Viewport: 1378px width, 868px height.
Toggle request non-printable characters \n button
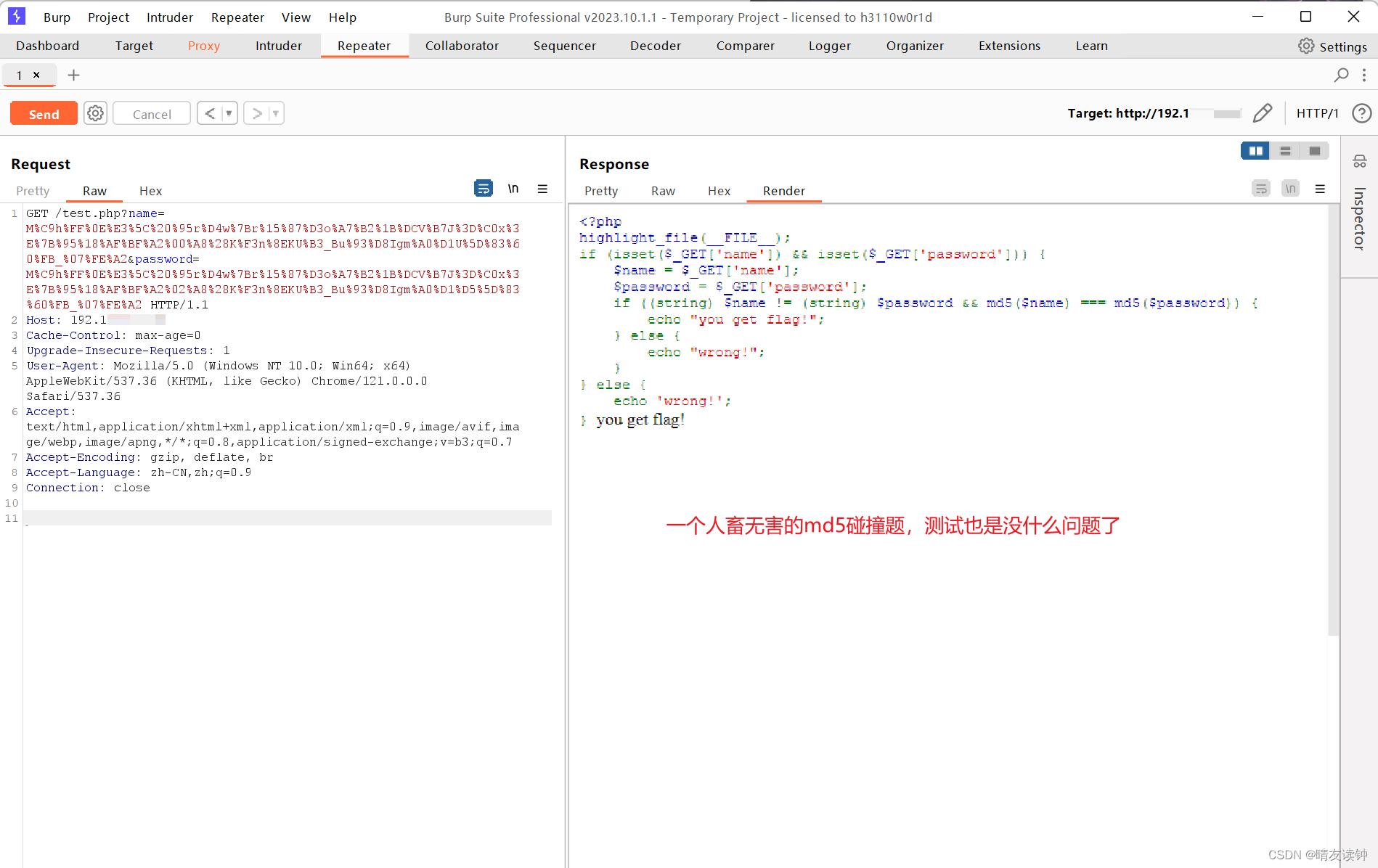tap(513, 189)
